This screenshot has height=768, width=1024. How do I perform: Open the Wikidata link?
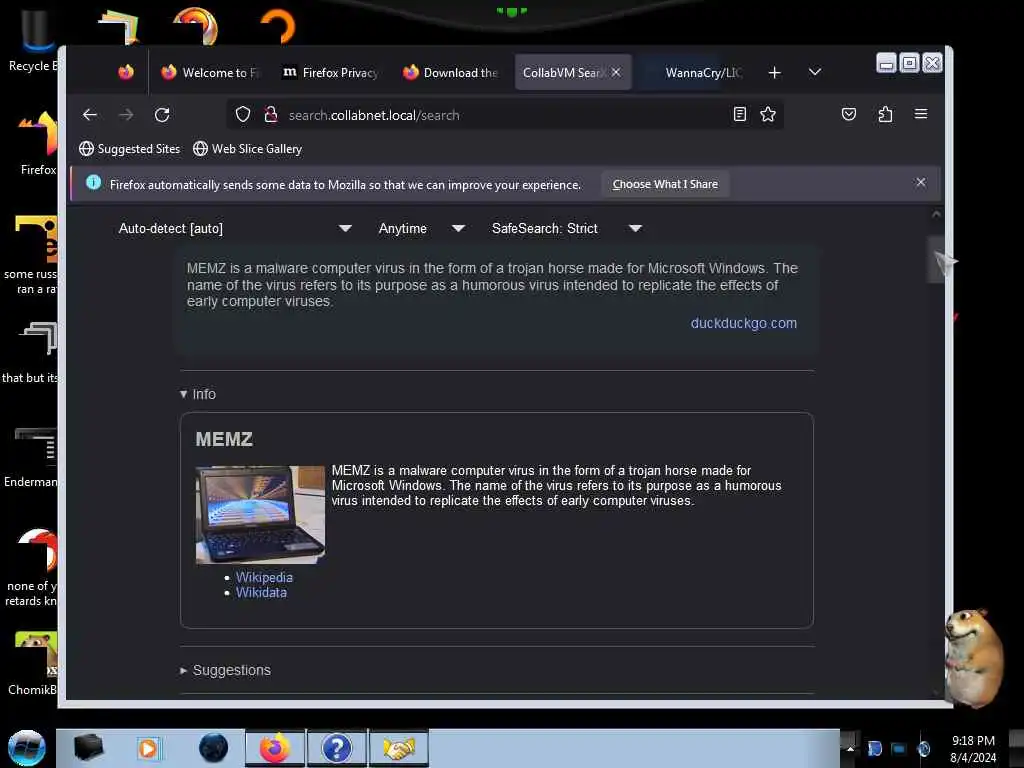261,592
